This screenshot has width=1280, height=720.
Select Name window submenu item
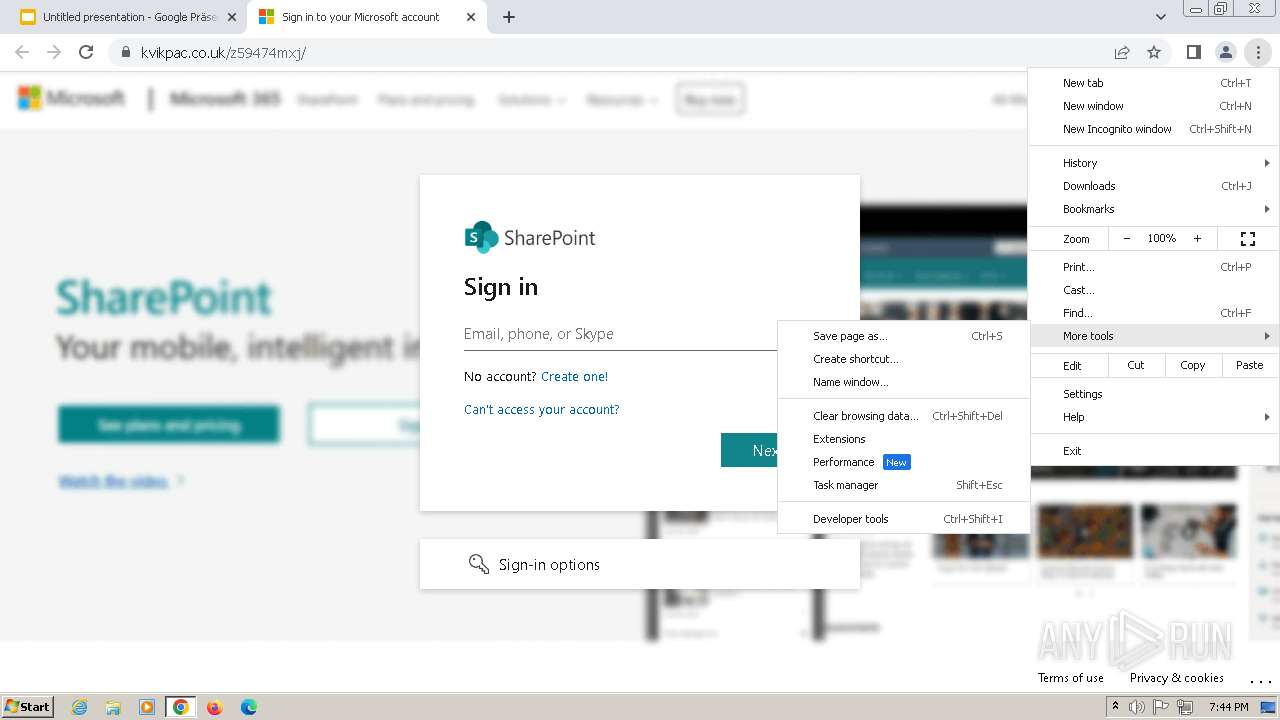903,382
